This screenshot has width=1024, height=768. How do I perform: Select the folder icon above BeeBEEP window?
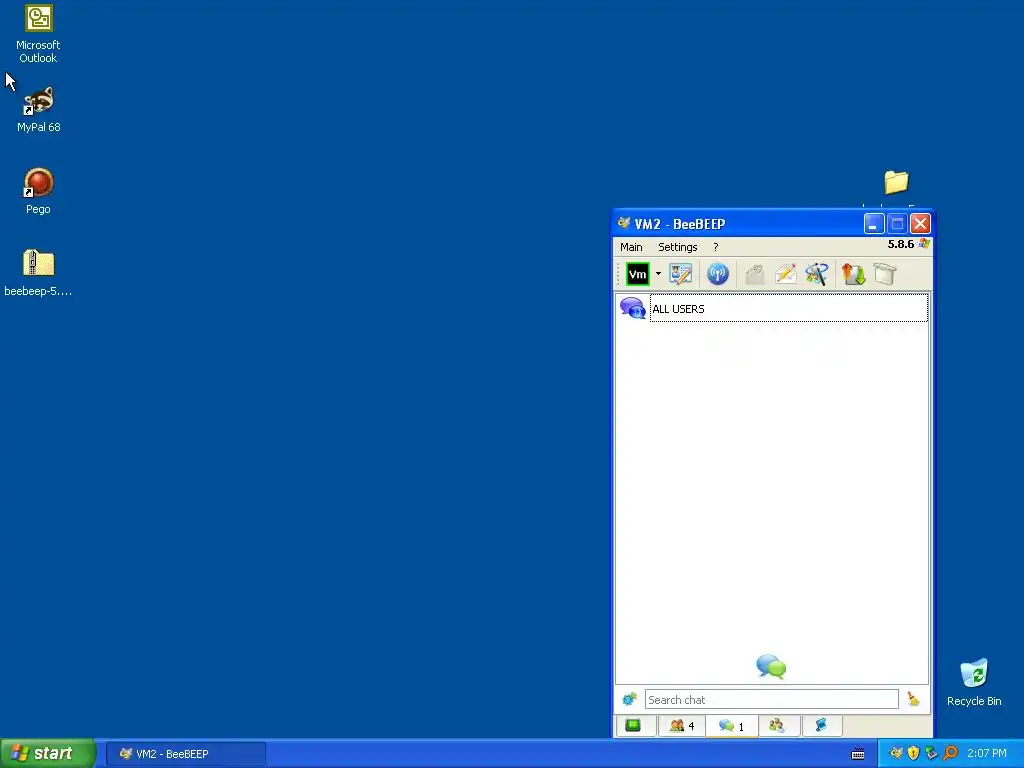[x=896, y=182]
